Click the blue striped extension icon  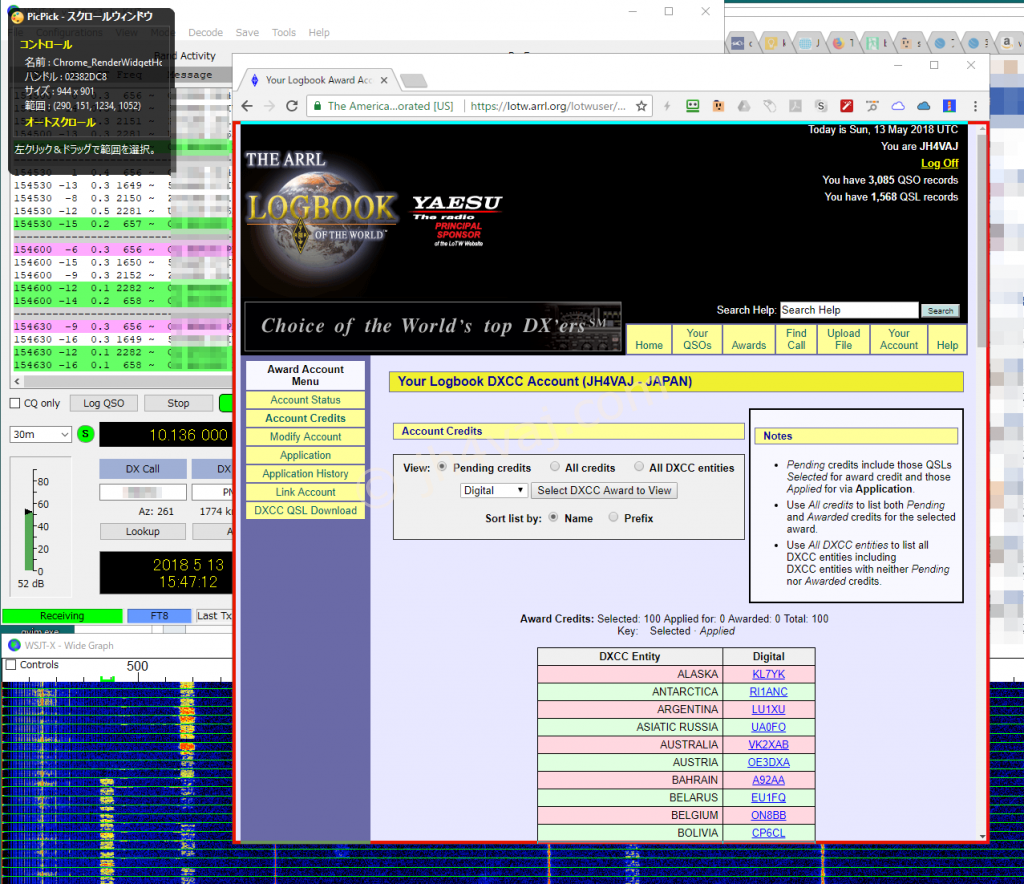click(950, 106)
